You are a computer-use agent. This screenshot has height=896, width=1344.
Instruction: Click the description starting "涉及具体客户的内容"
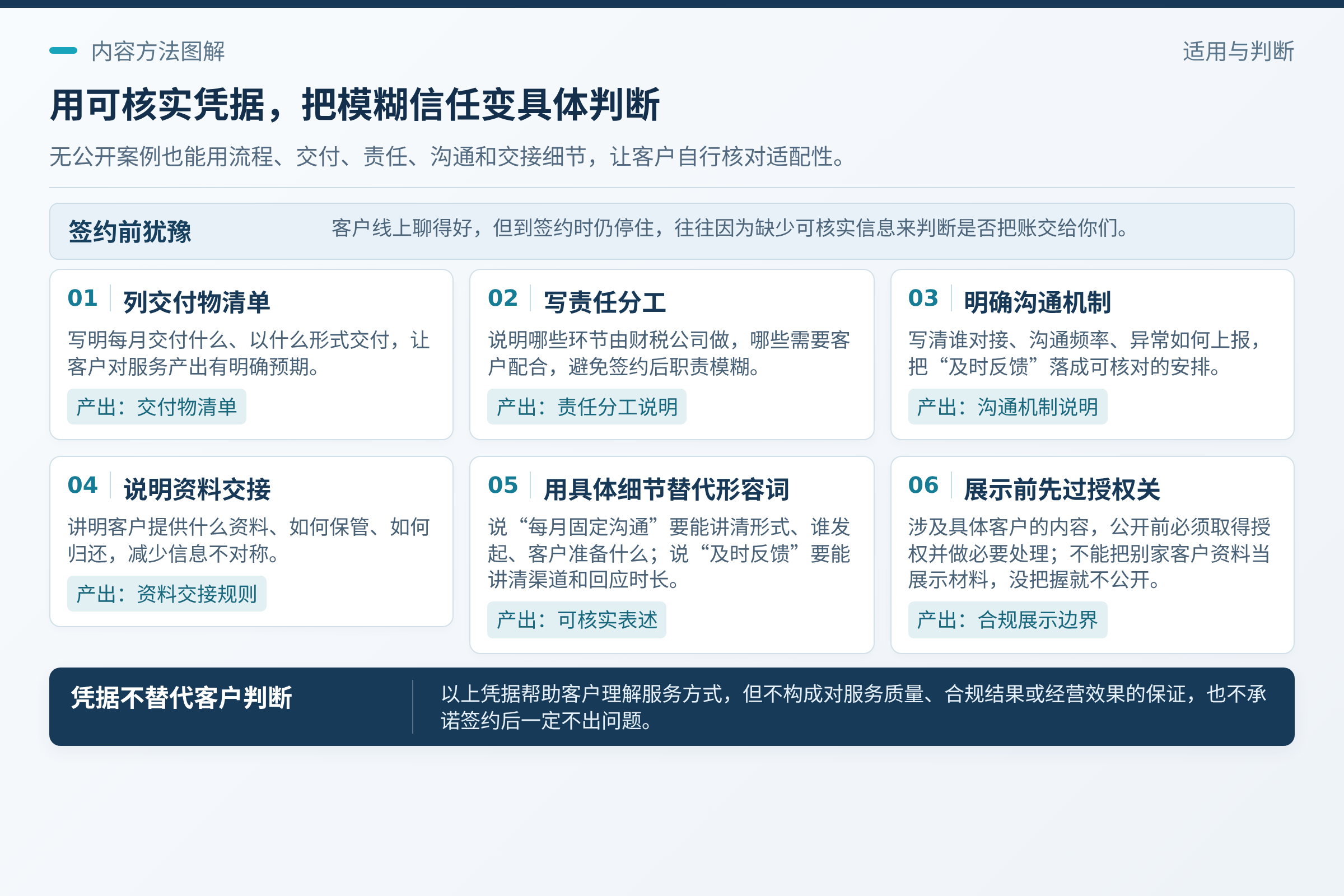1089,553
